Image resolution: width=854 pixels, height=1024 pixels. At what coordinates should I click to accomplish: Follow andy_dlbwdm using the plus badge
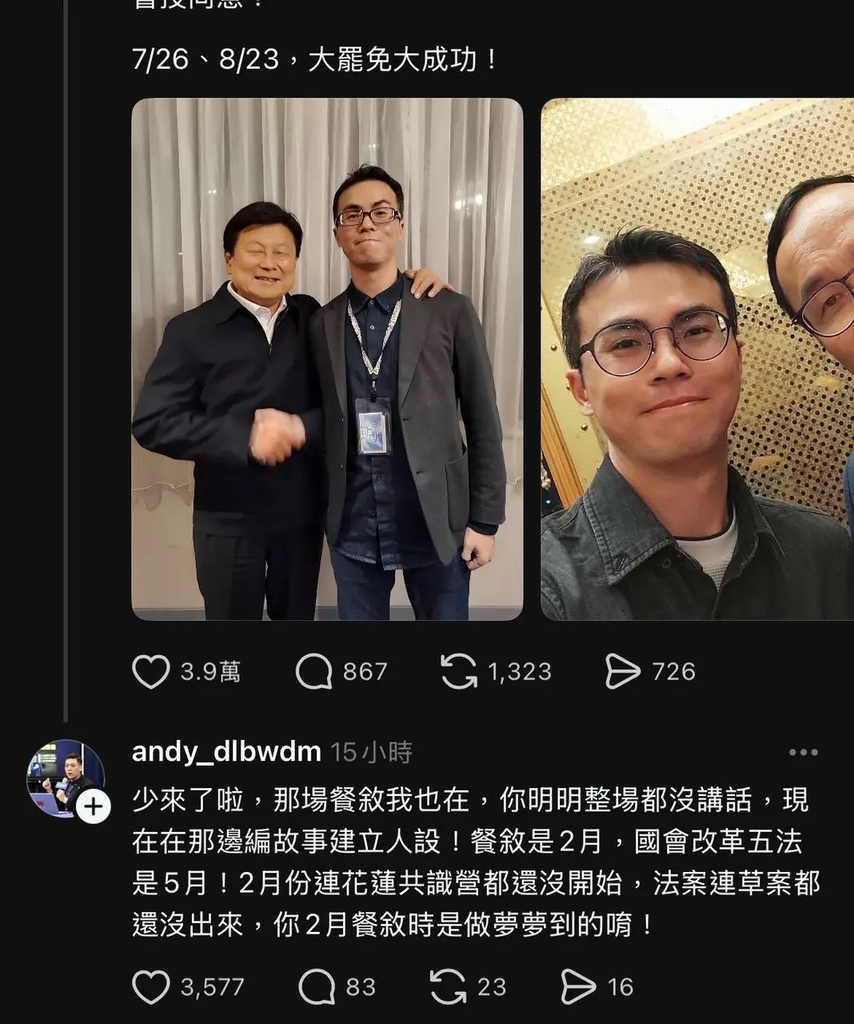[93, 807]
